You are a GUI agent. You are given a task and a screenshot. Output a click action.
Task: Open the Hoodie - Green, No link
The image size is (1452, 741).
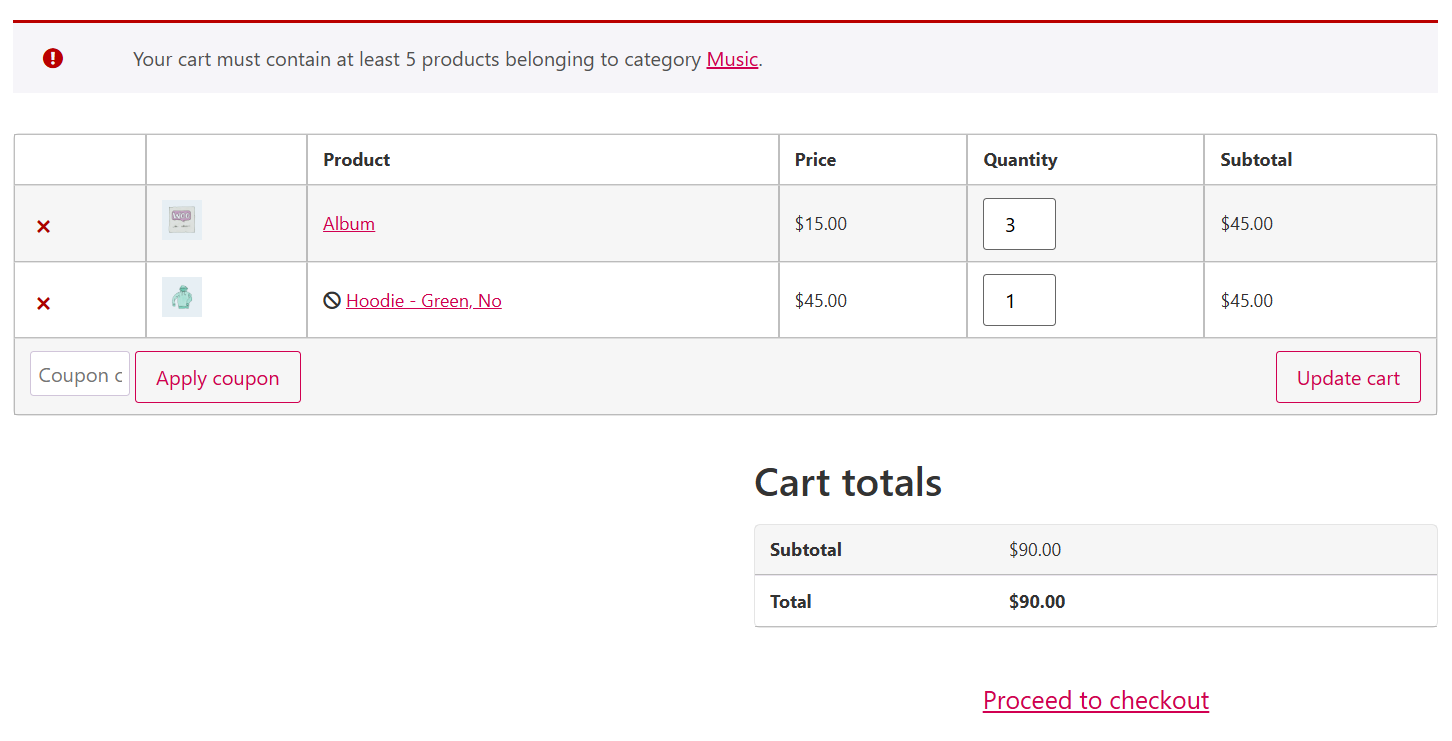(x=424, y=301)
